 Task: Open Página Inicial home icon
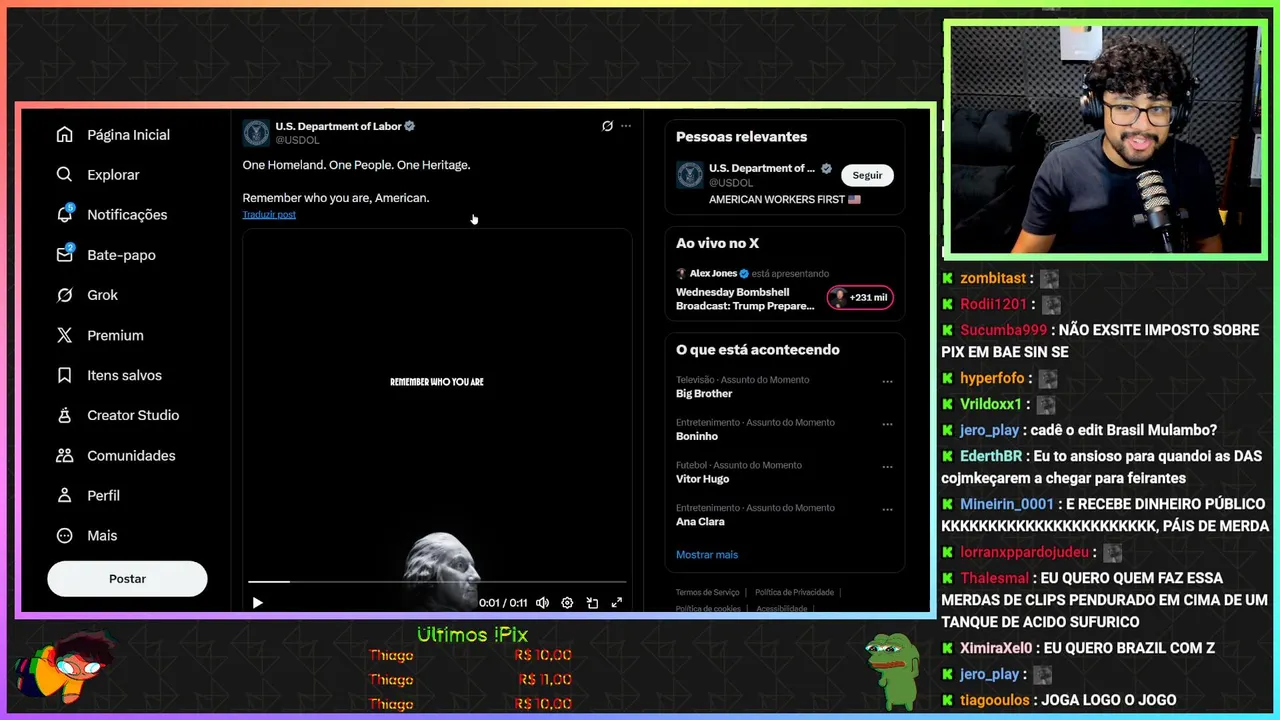65,134
